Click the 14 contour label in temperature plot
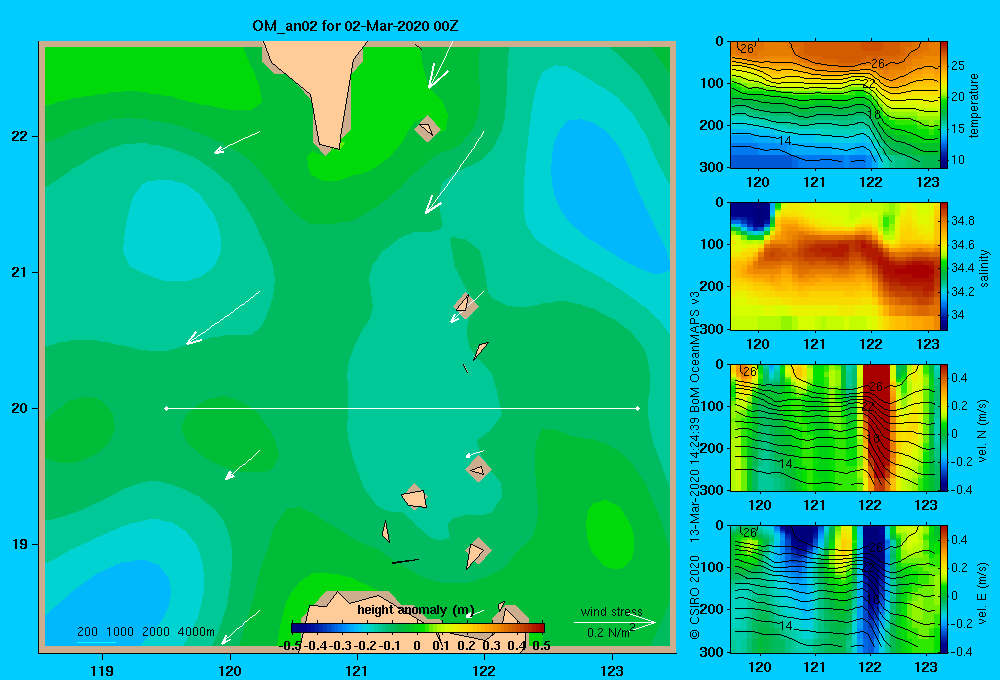 click(785, 140)
